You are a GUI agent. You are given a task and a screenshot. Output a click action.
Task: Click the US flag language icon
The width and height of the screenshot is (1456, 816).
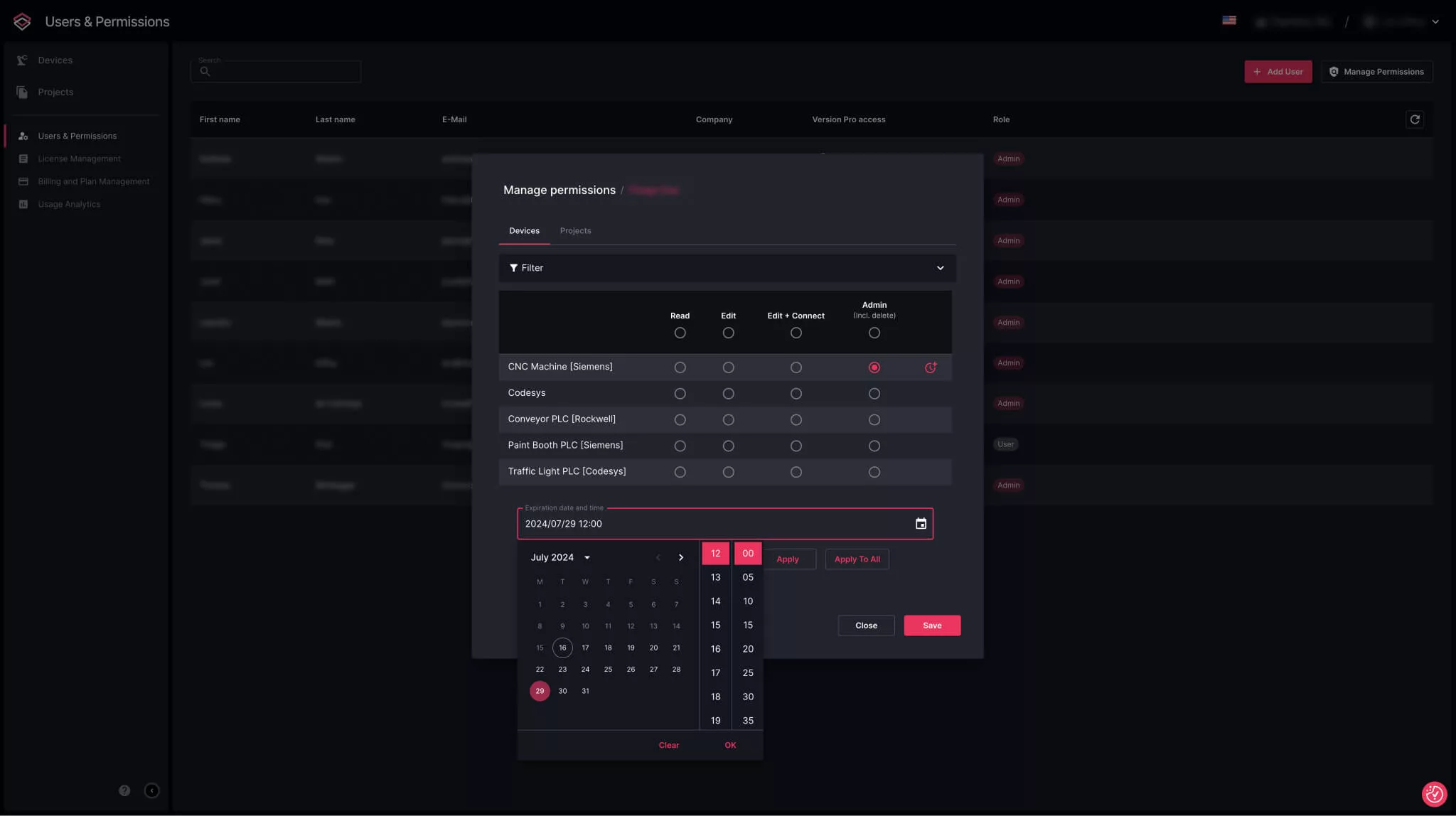[1229, 21]
